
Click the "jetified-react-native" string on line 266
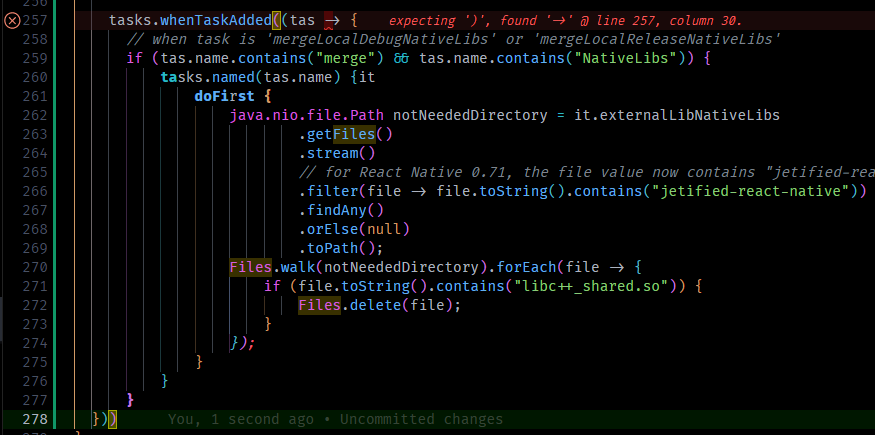pyautogui.click(x=750, y=191)
